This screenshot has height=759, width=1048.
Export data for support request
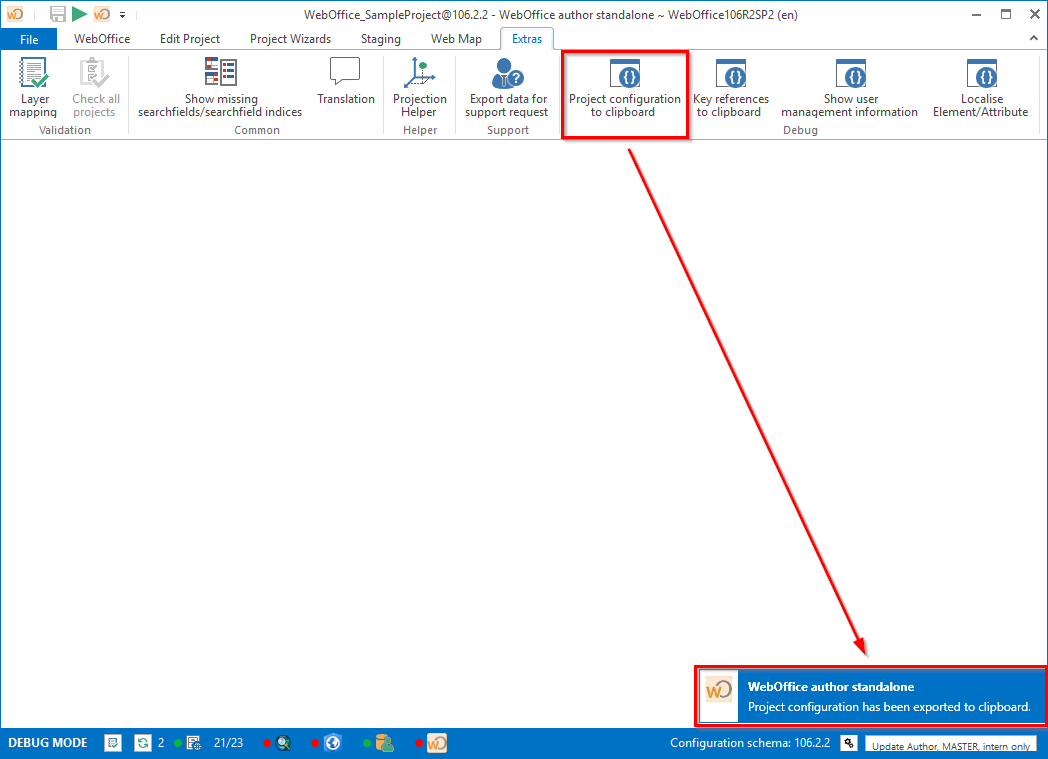(506, 90)
